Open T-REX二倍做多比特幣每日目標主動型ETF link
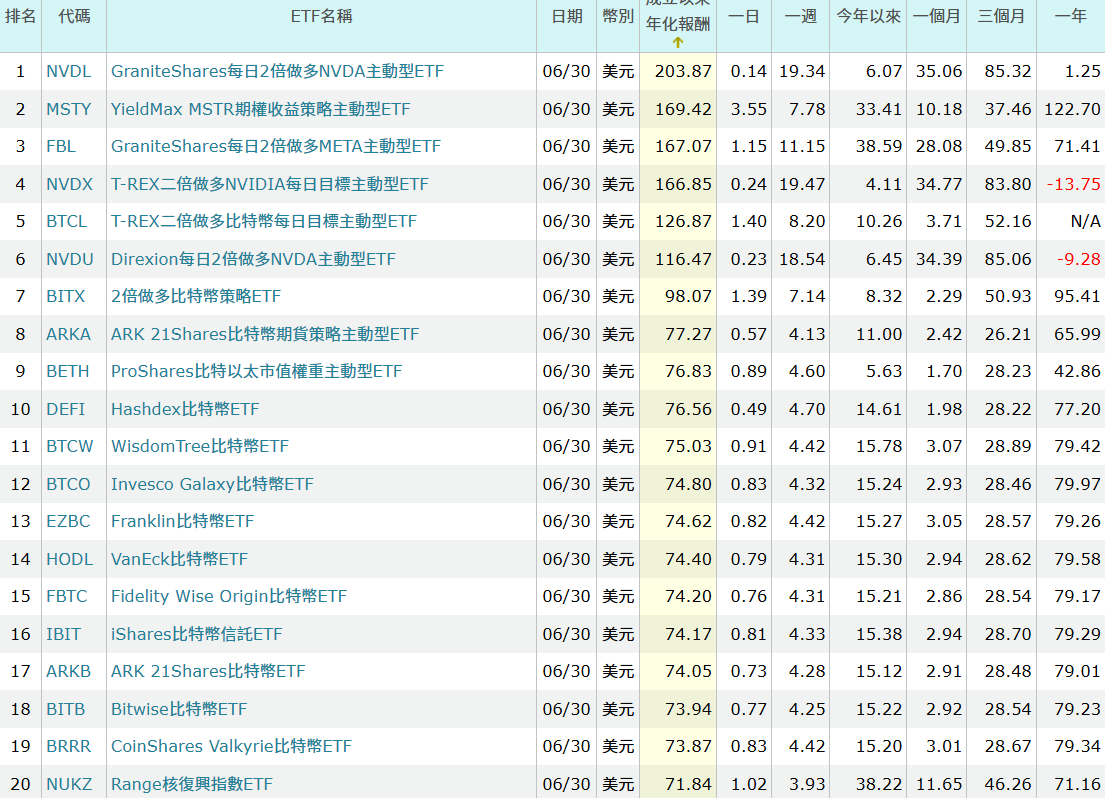Image resolution: width=1108 pixels, height=798 pixels. point(264,221)
